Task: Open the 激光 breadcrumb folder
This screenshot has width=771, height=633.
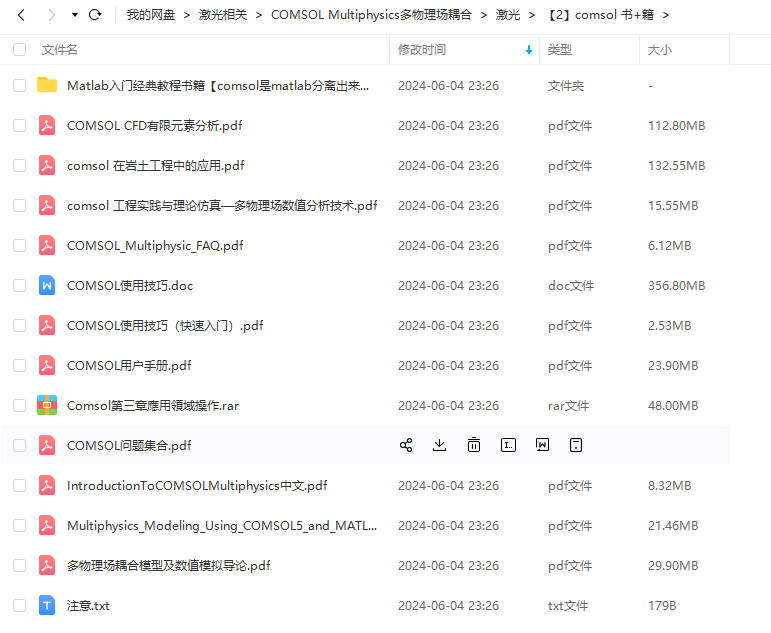Action: point(508,15)
